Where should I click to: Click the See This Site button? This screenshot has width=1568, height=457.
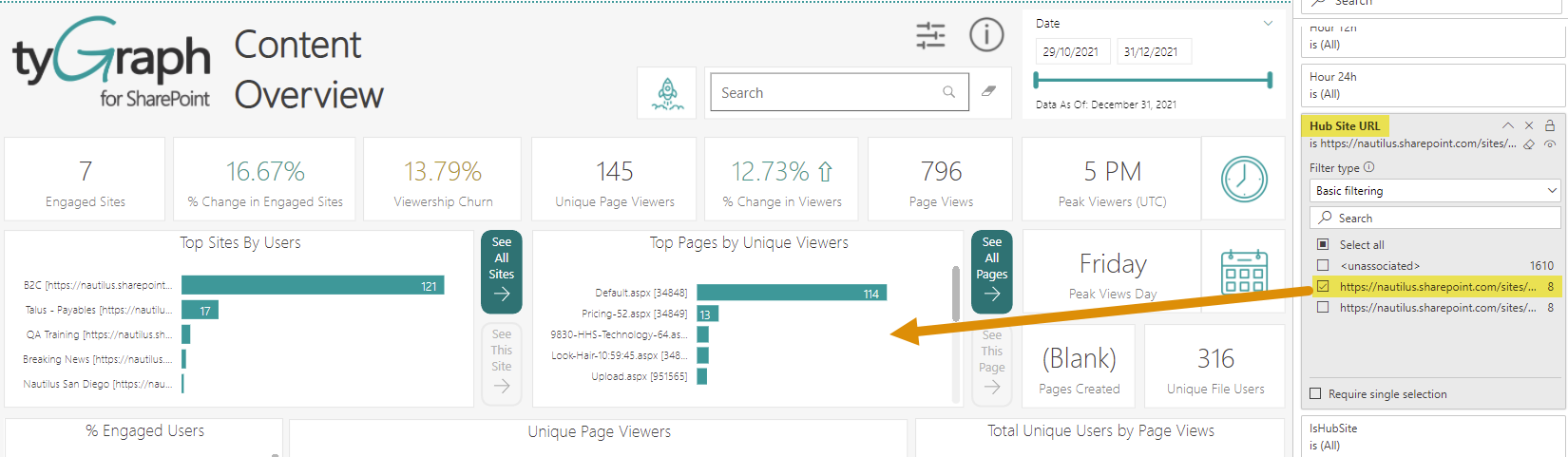point(502,365)
